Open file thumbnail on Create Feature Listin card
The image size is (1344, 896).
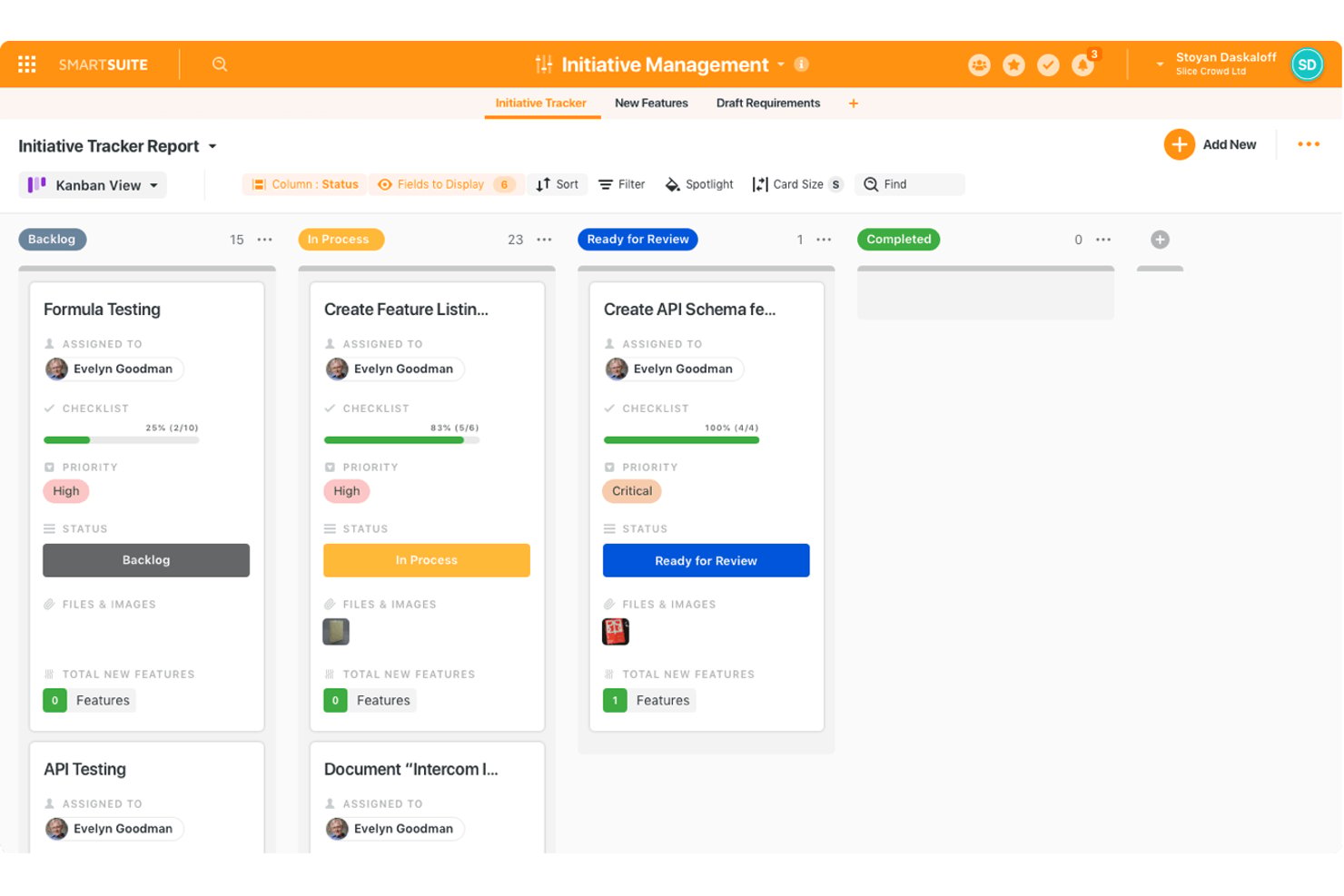tap(336, 632)
